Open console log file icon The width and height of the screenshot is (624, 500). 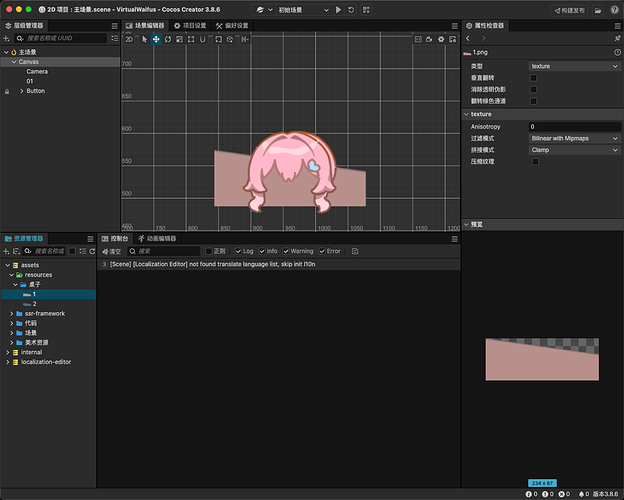point(355,251)
